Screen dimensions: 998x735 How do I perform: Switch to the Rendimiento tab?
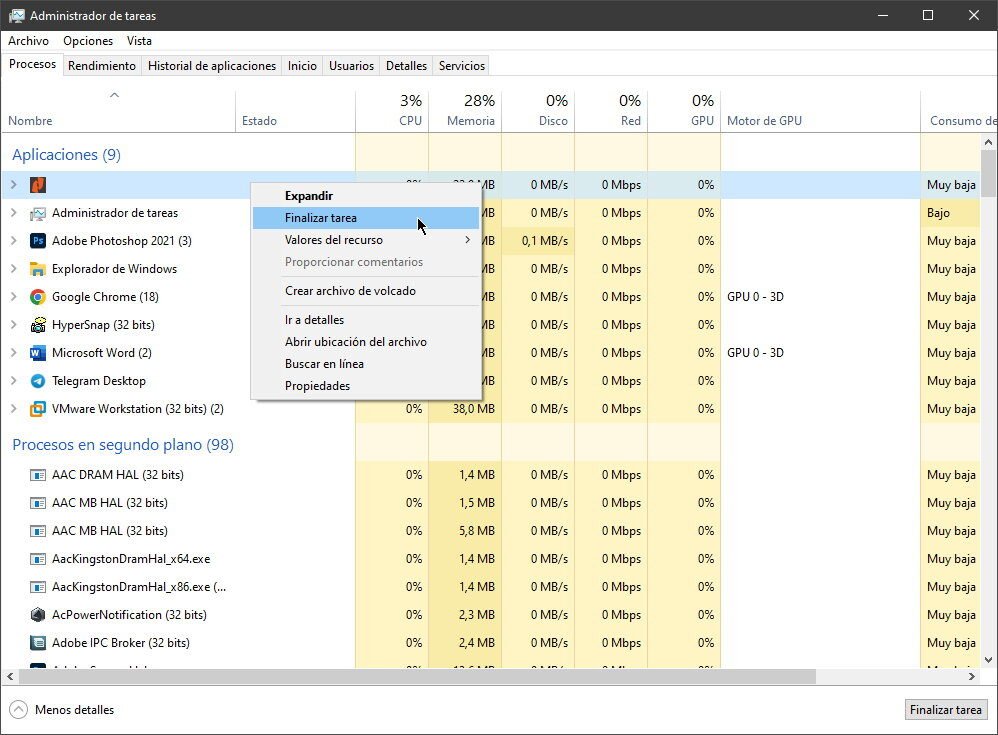pos(101,65)
